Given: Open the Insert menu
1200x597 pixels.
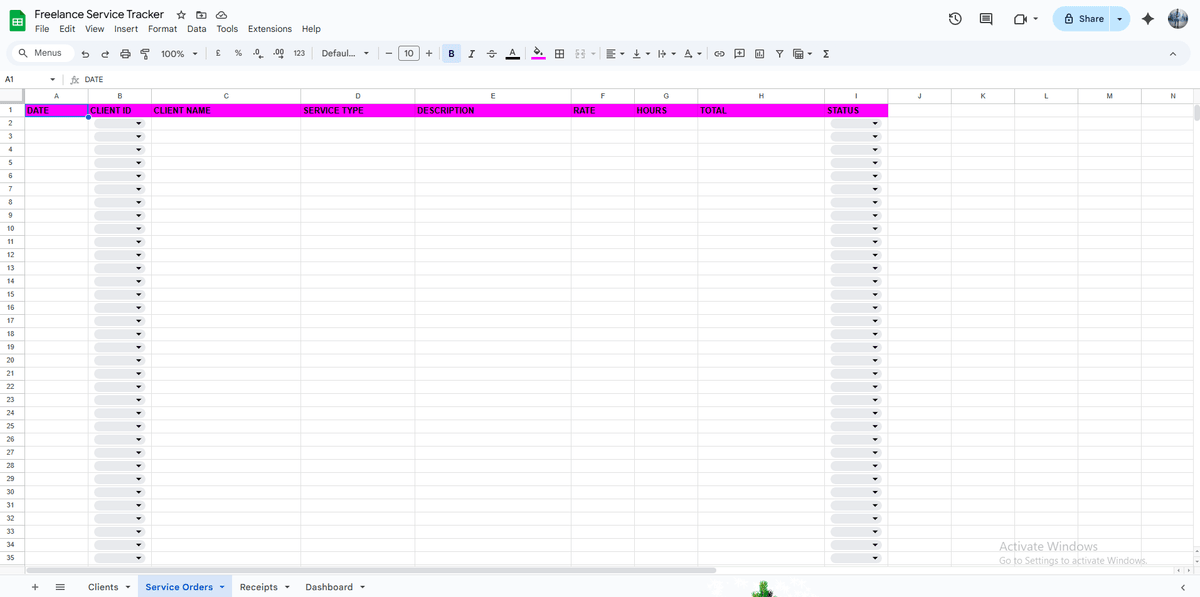Looking at the screenshot, I should 126,29.
